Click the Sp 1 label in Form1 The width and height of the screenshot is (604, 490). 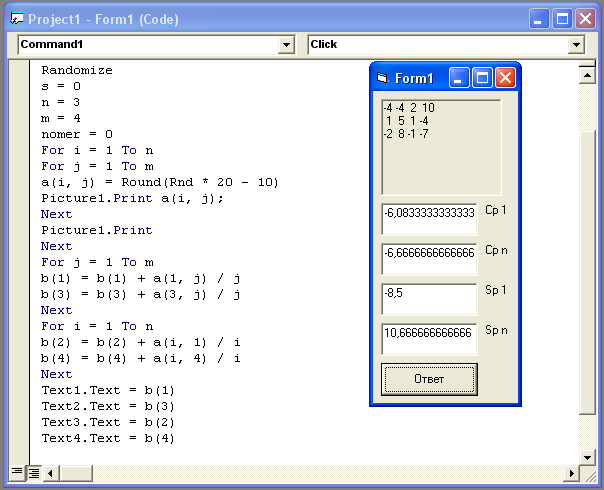[496, 290]
